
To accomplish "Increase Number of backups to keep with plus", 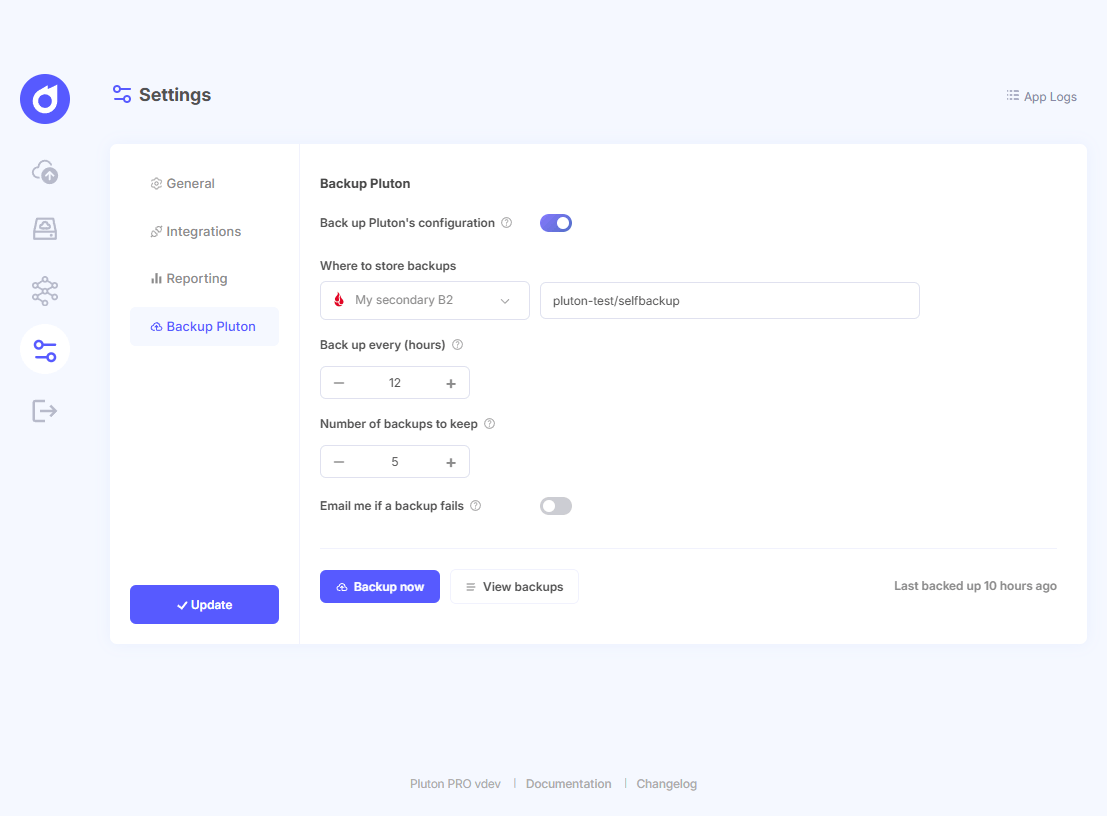I will coord(451,462).
